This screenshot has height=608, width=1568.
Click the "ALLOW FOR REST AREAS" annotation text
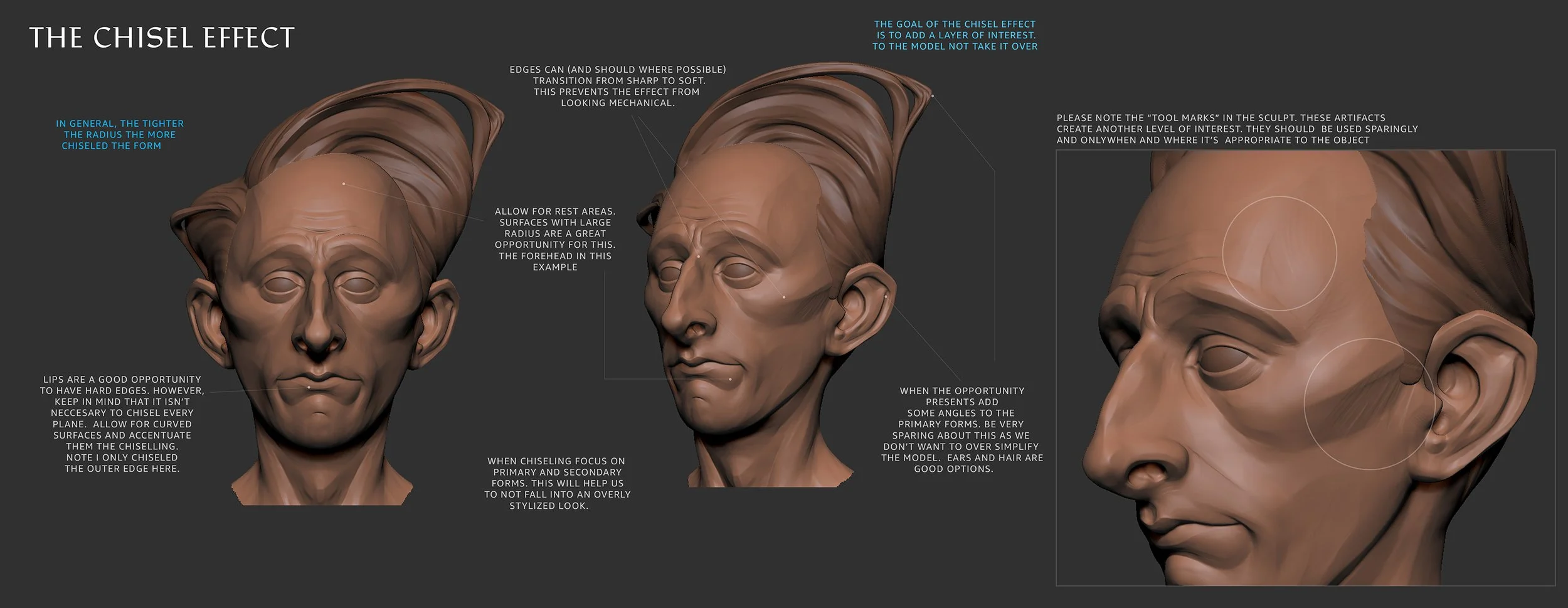tap(555, 239)
